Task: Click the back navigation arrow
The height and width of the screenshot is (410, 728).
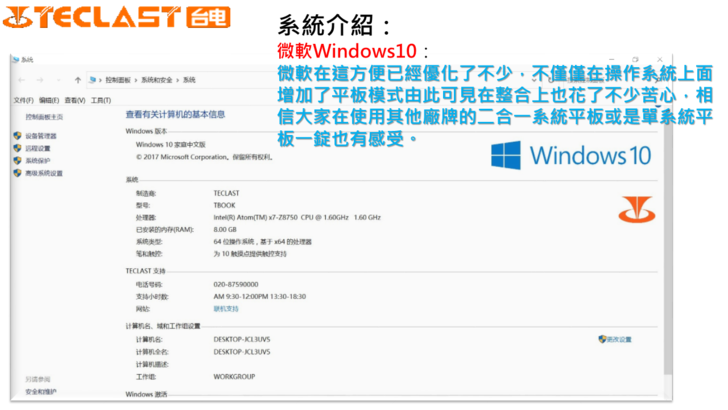Action: pos(21,80)
